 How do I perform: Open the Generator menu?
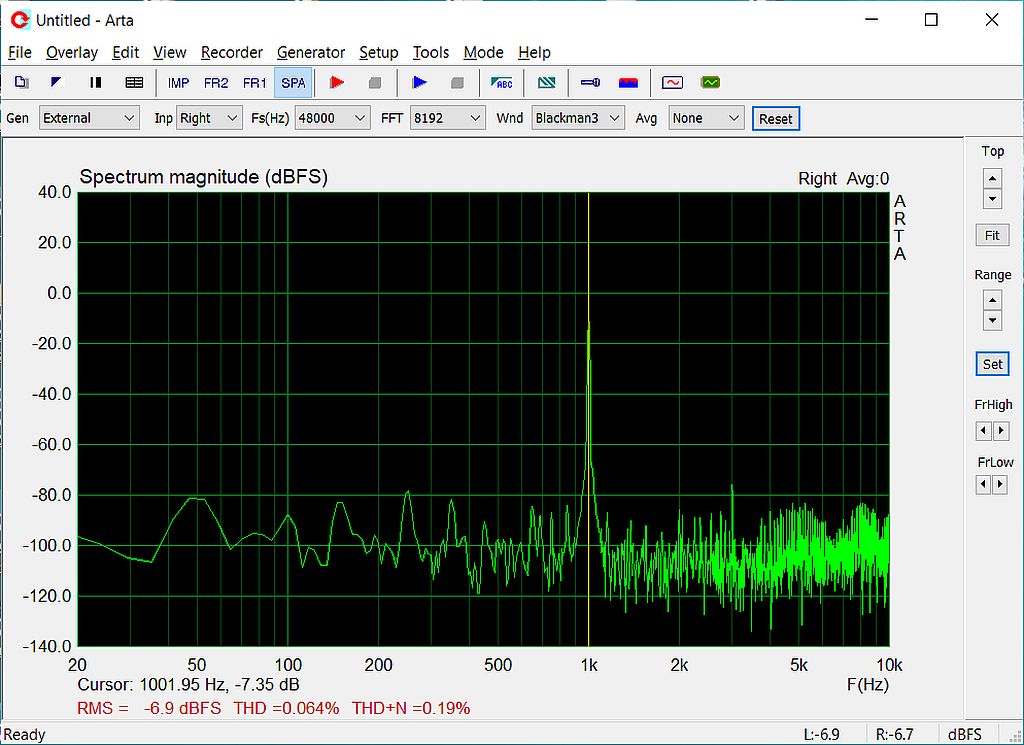(311, 52)
